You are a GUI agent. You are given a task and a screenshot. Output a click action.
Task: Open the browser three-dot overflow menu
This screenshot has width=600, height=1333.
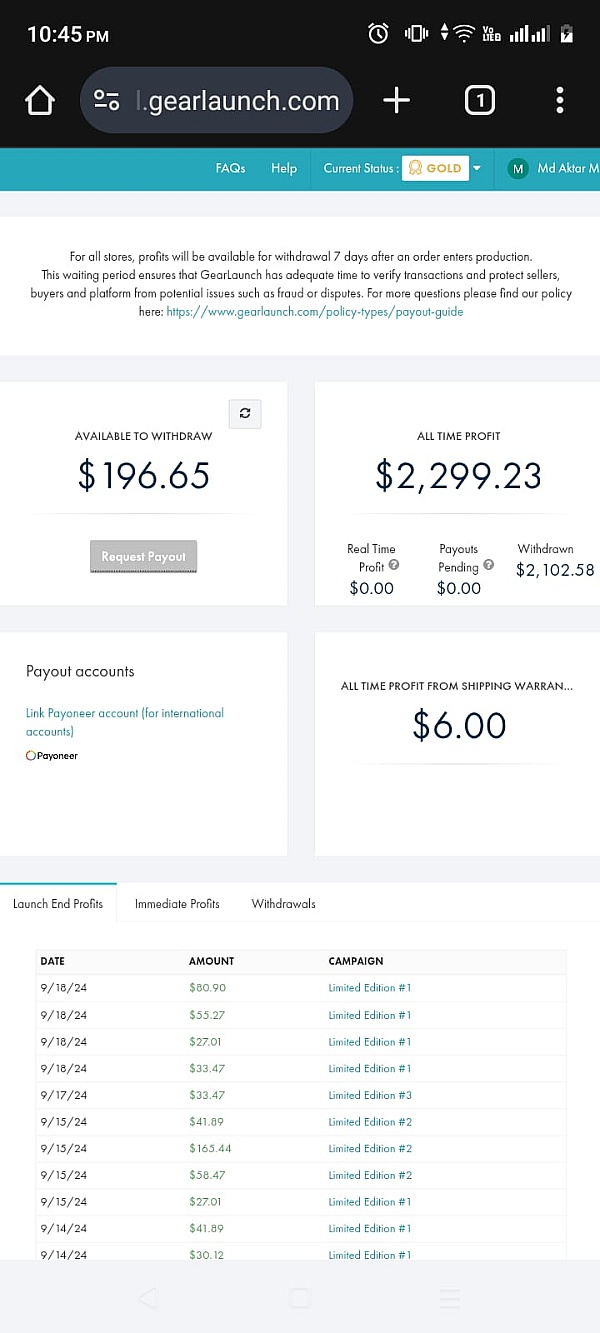[x=559, y=100]
